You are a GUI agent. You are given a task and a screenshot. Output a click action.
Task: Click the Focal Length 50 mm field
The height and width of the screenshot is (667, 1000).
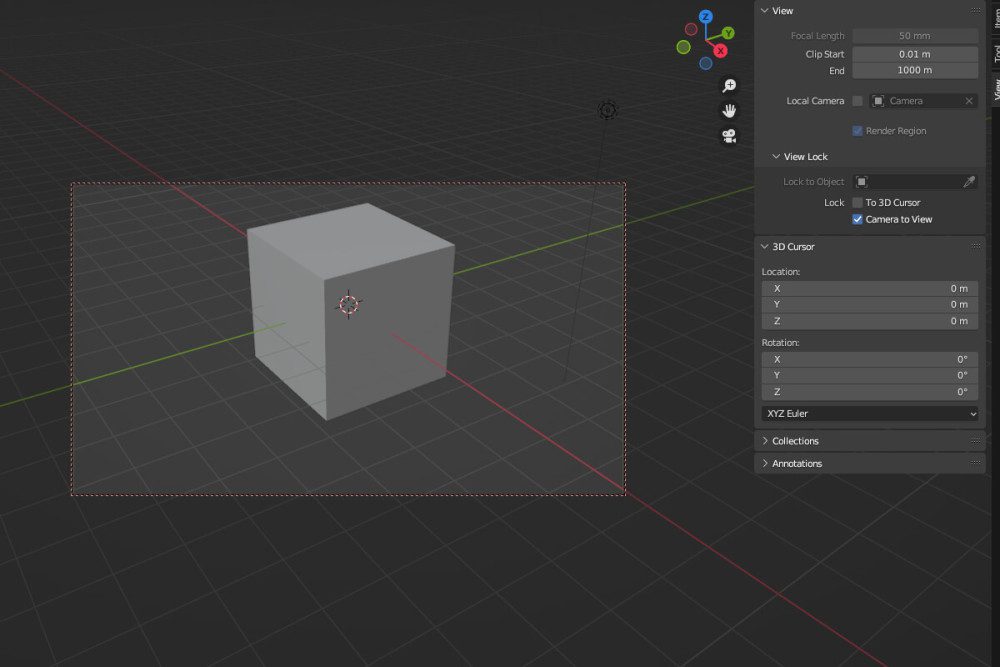click(x=915, y=36)
